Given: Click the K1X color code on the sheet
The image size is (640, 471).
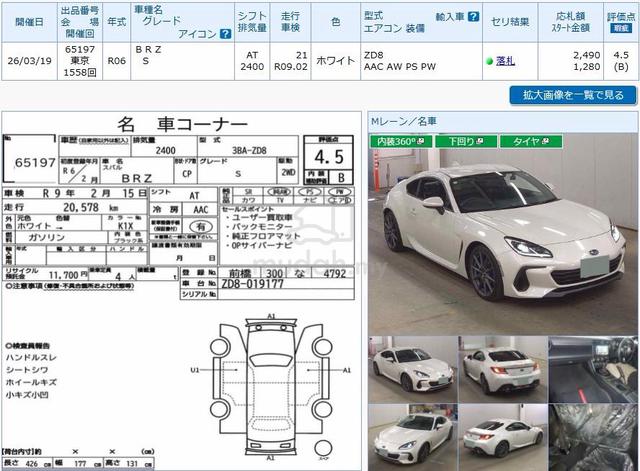Looking at the screenshot, I should click(x=126, y=226).
